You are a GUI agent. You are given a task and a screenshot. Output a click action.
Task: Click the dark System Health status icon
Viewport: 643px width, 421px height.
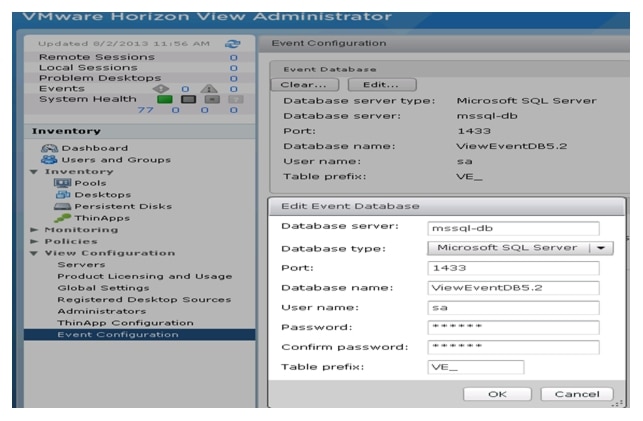click(189, 99)
